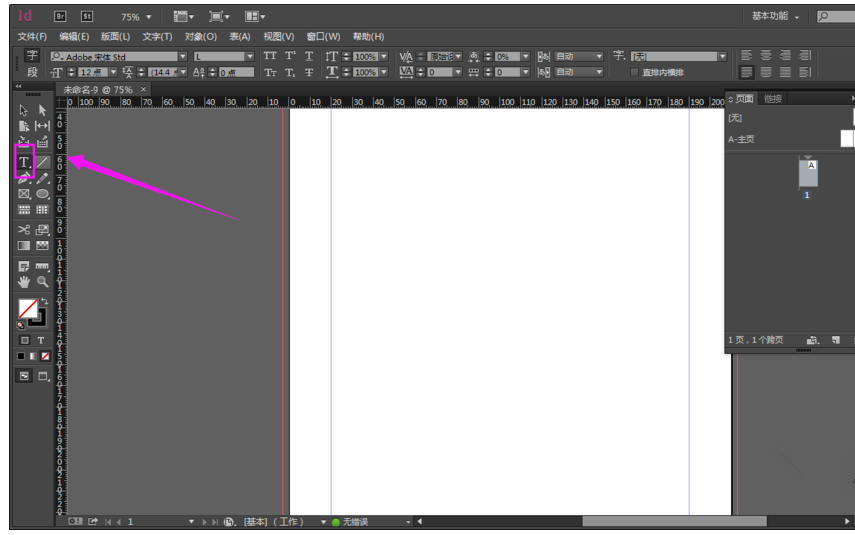Select the Type tool (T) in toolbox
The image size is (855, 535).
pyautogui.click(x=24, y=161)
